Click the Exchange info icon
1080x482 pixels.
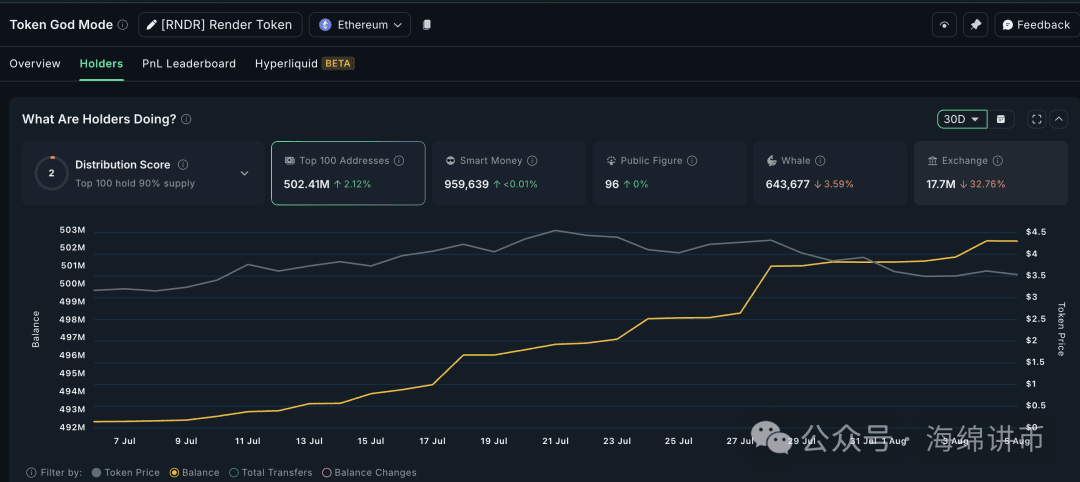(997, 160)
